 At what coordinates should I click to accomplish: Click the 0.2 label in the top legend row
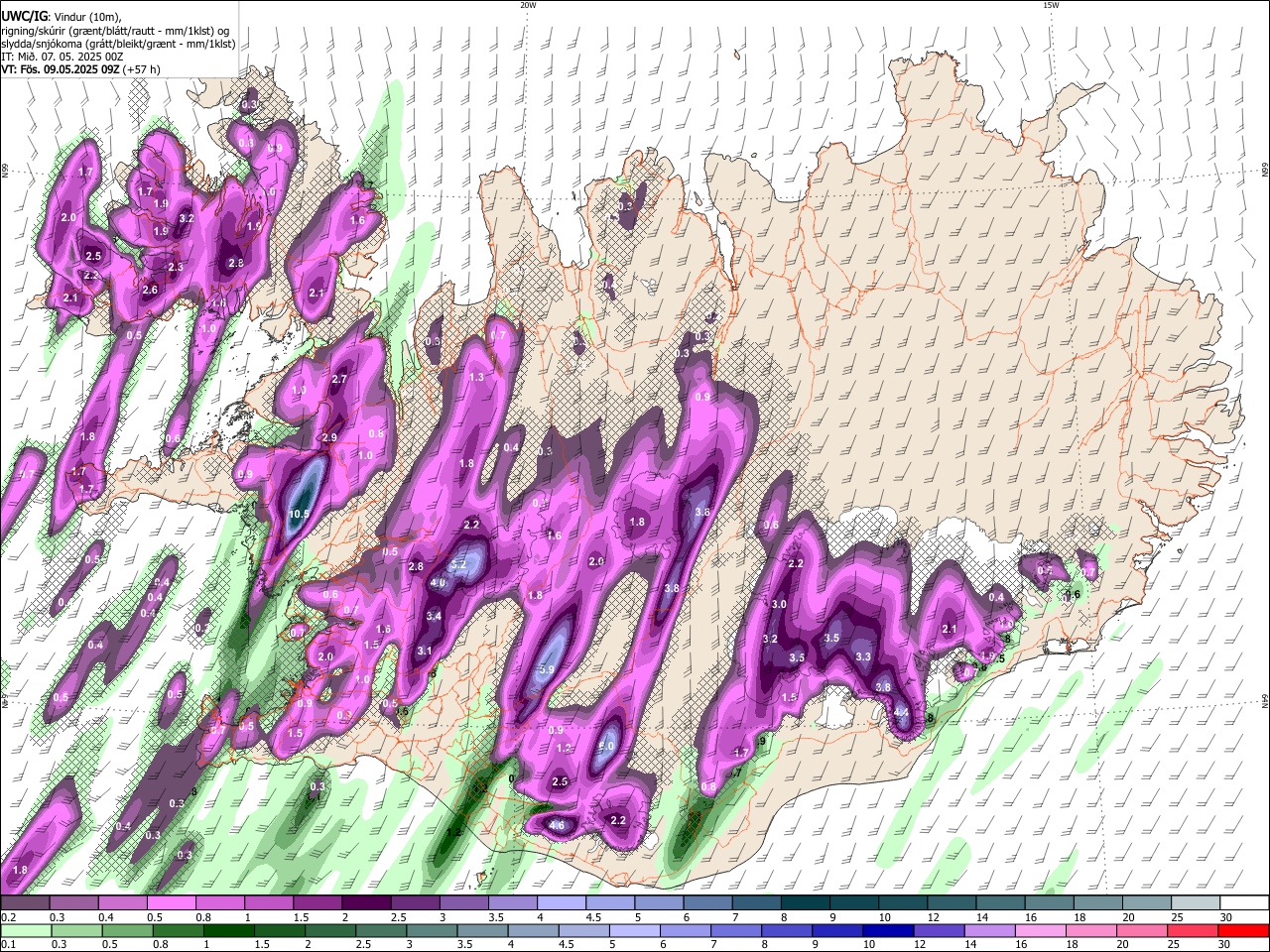point(7,917)
